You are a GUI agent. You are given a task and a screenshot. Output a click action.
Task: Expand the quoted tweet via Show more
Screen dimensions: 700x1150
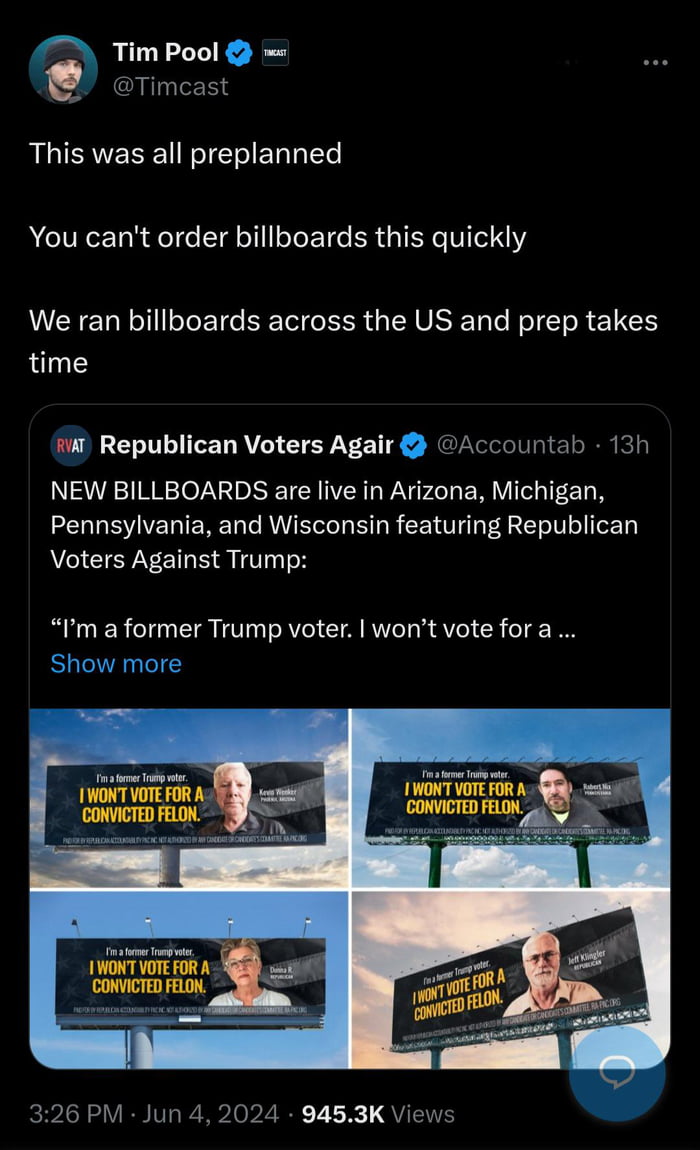(x=115, y=663)
